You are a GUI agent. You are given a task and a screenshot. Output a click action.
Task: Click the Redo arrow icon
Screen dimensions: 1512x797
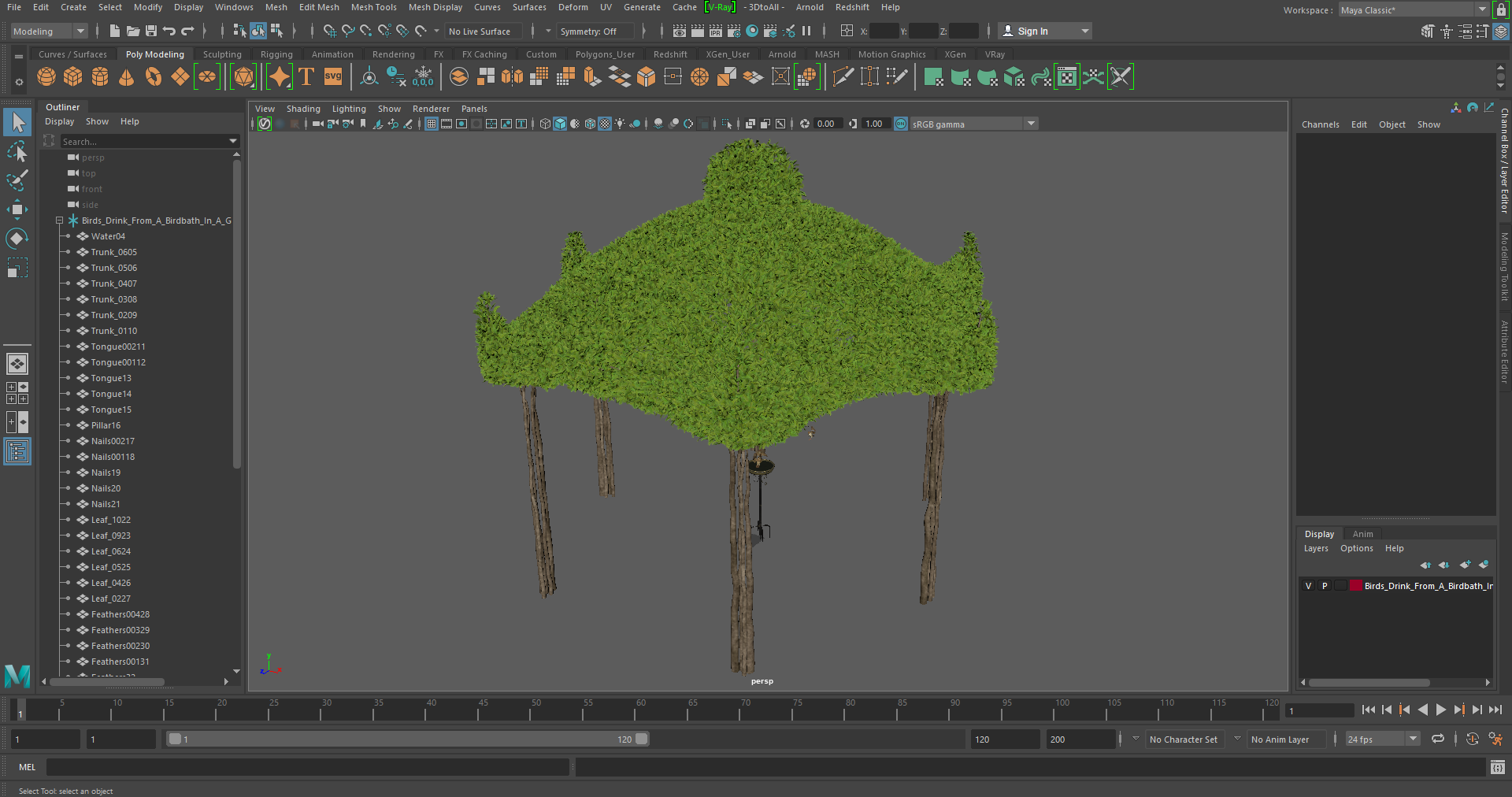[187, 31]
